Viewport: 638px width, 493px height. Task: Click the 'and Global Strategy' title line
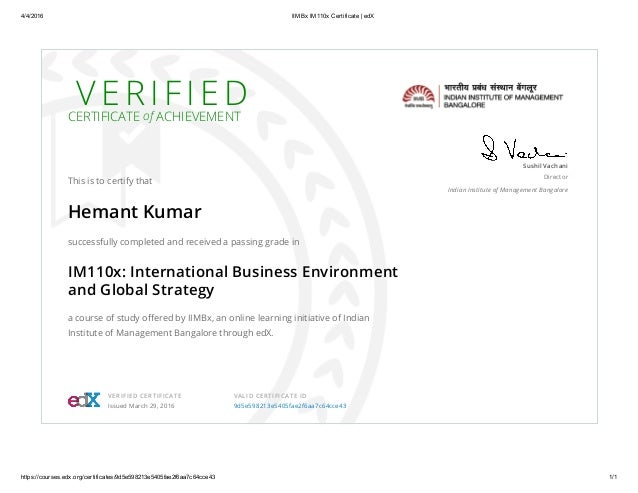tap(141, 290)
